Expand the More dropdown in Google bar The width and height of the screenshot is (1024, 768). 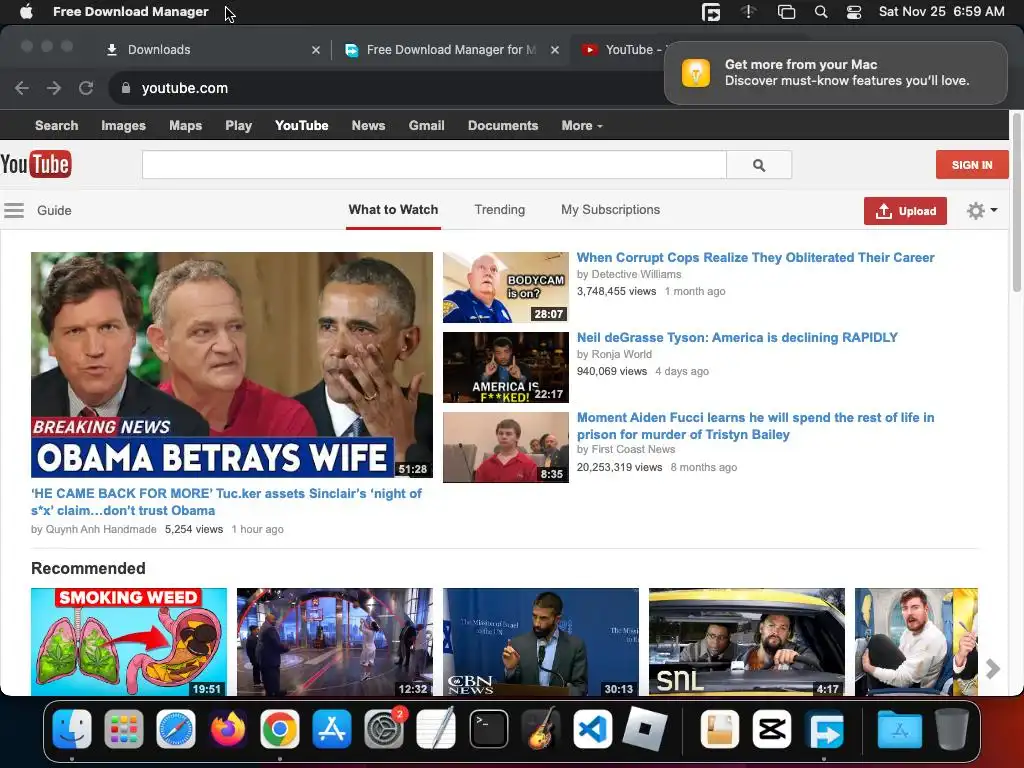(581, 125)
